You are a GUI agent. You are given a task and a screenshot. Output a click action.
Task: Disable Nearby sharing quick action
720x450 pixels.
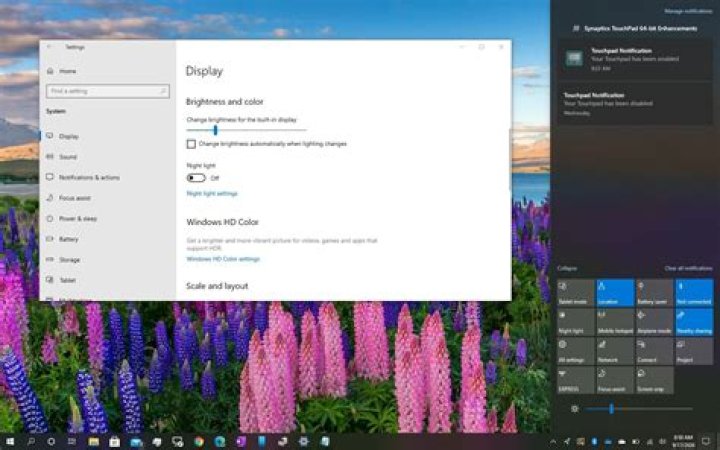coord(694,322)
